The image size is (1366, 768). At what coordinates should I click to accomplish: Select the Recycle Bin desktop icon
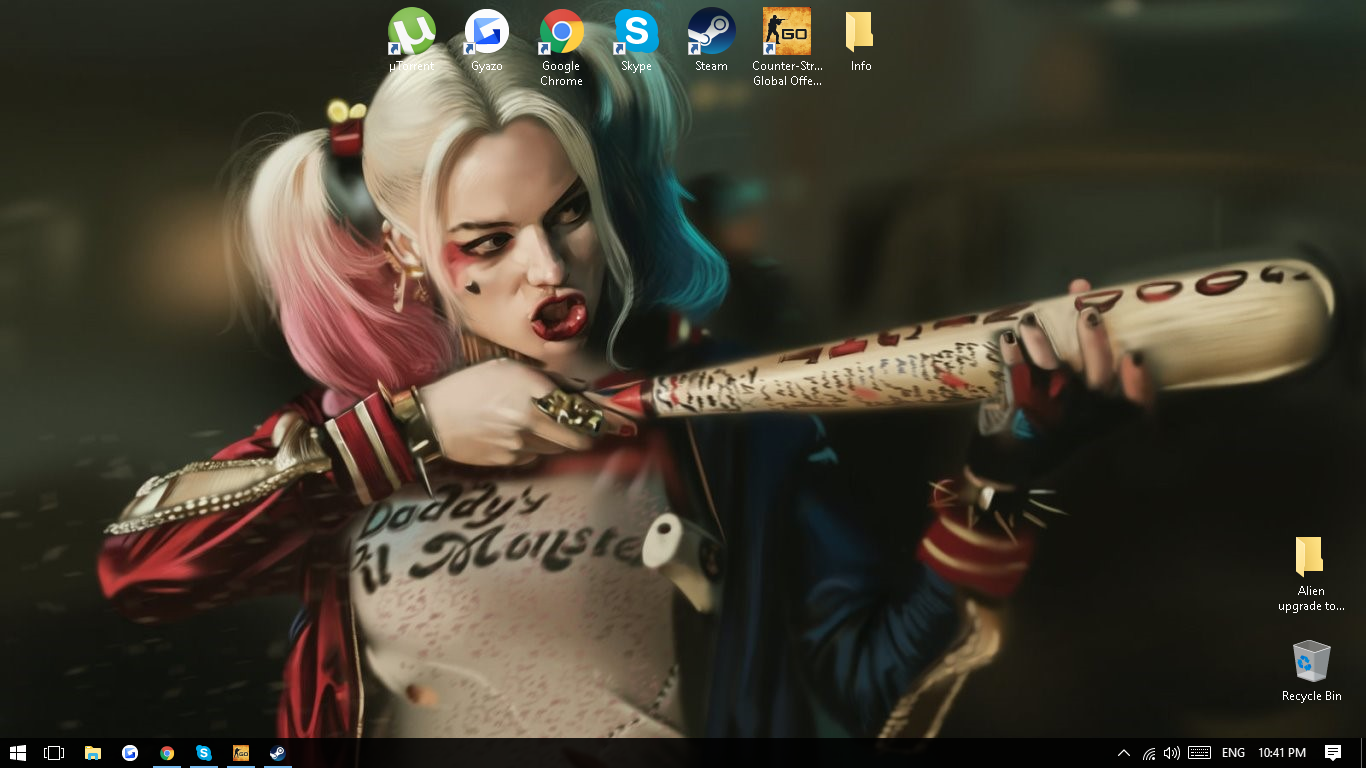(1311, 671)
